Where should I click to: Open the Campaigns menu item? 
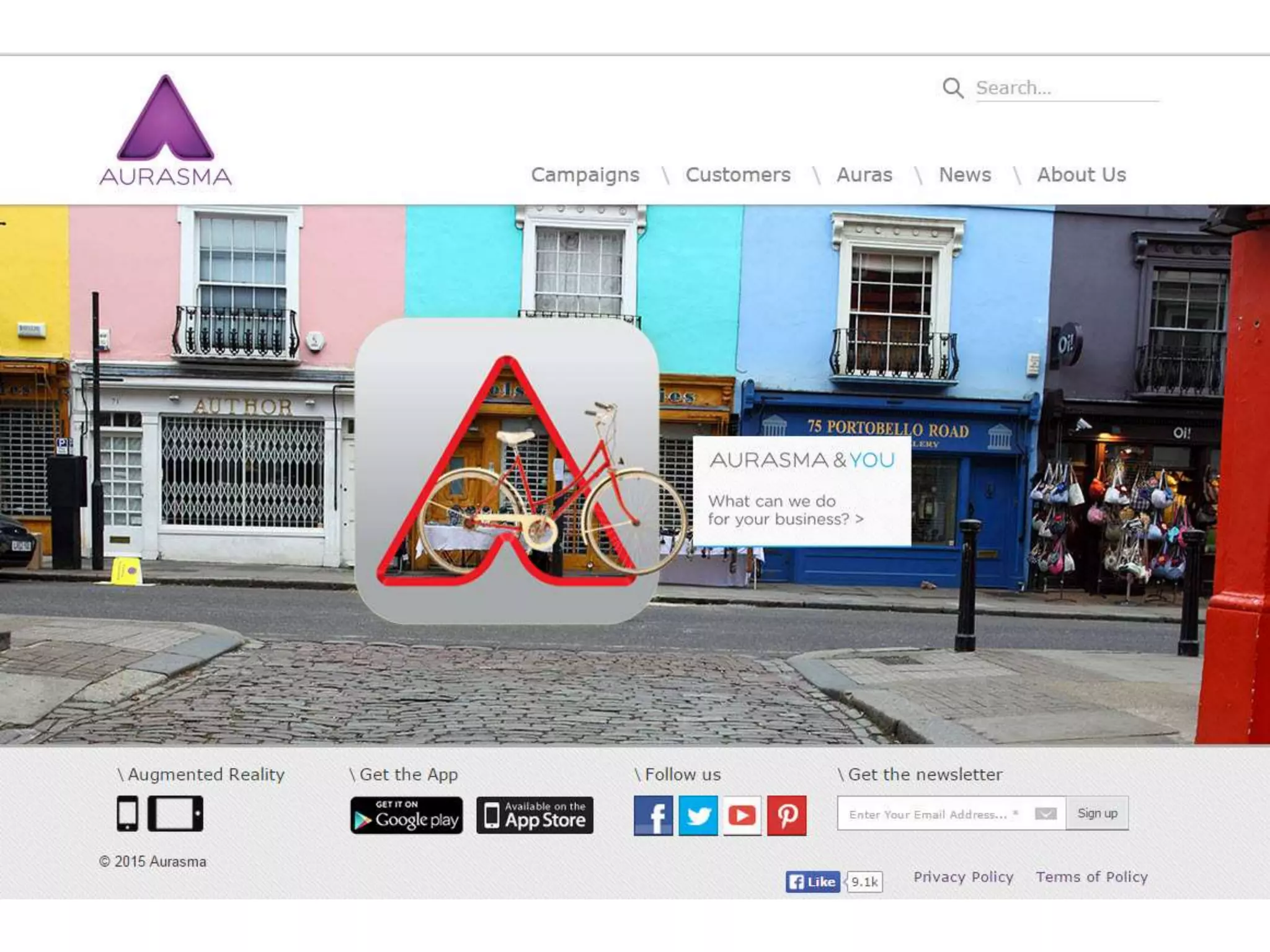585,175
